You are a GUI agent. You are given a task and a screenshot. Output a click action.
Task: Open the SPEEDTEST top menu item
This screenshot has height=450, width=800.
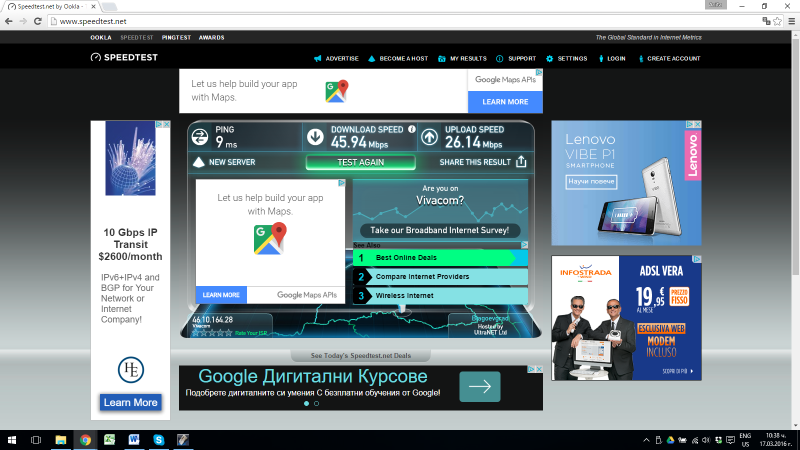(137, 38)
